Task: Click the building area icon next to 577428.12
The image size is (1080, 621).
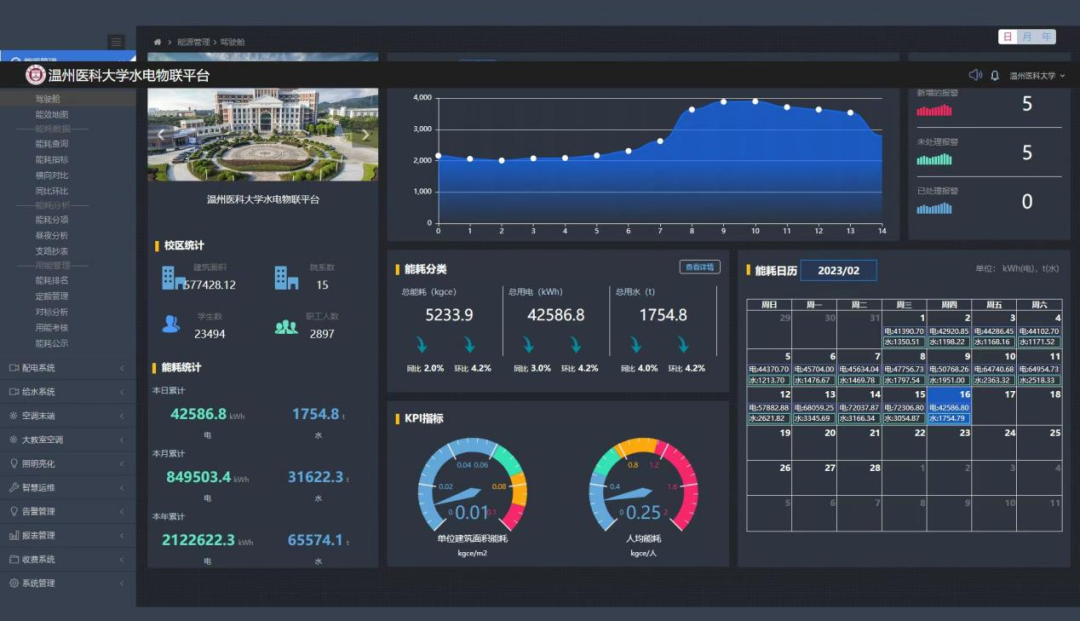Action: pyautogui.click(x=173, y=277)
